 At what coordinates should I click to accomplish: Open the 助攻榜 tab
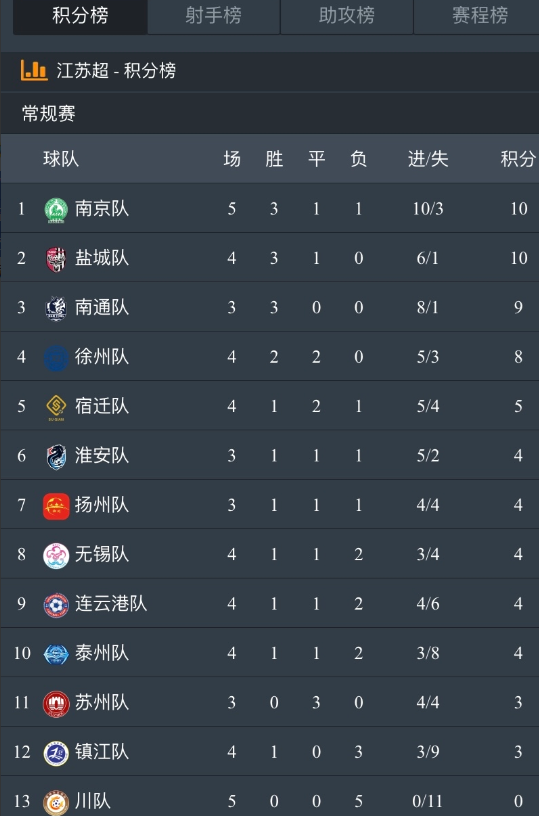pos(346,16)
